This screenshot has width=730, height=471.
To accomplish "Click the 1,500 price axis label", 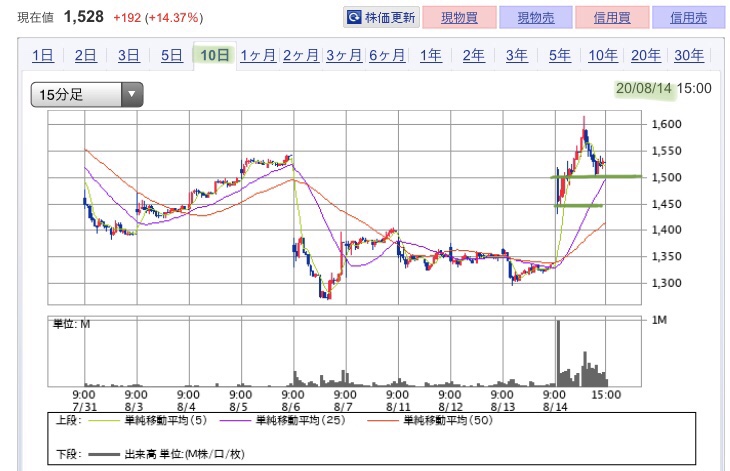I will pos(666,177).
